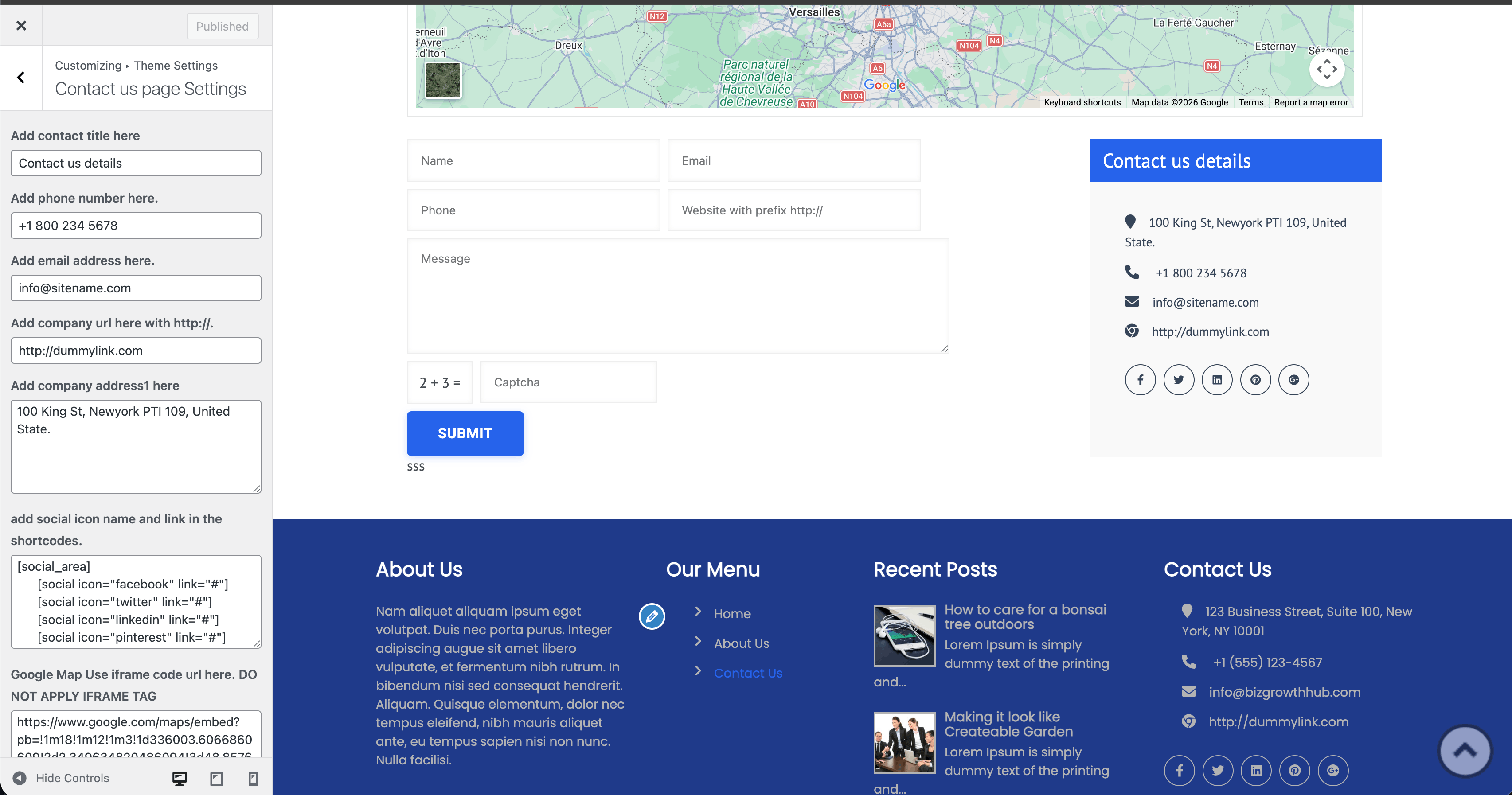Toggle desktop preview mode
This screenshot has width=1512, height=795.
[179, 778]
